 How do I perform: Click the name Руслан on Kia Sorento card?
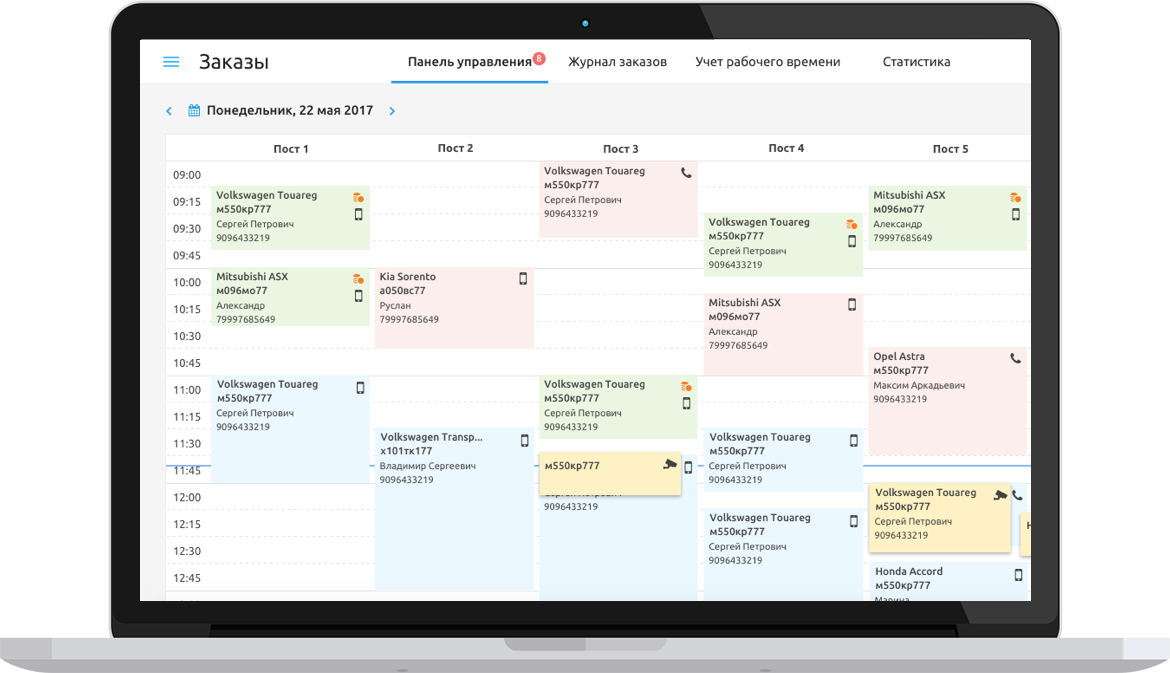[395, 305]
